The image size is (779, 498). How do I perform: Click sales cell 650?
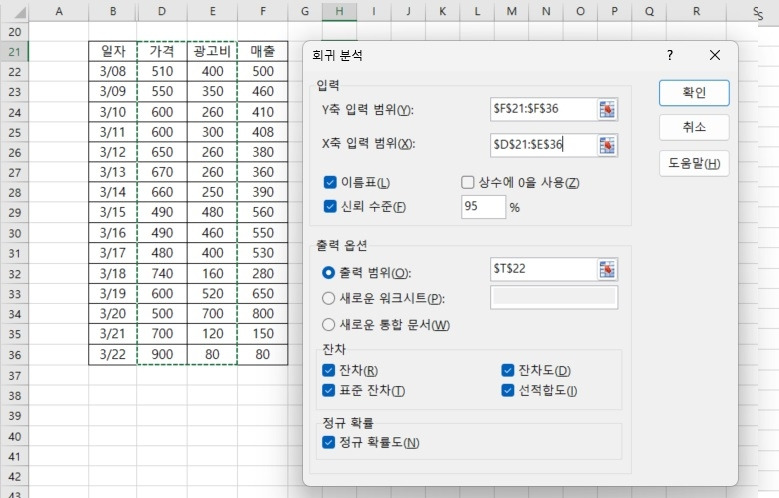point(262,294)
